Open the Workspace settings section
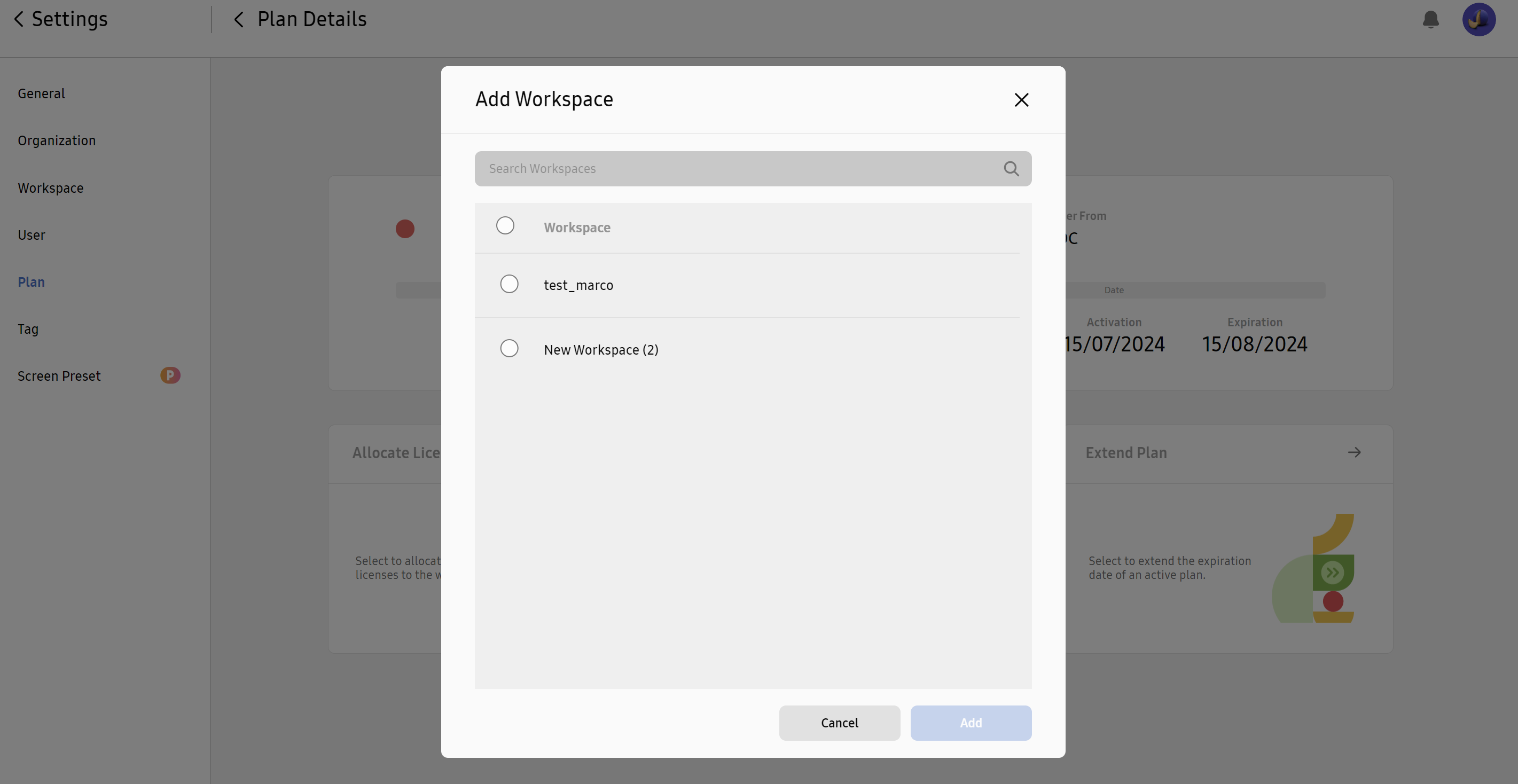The height and width of the screenshot is (784, 1518). [51, 188]
